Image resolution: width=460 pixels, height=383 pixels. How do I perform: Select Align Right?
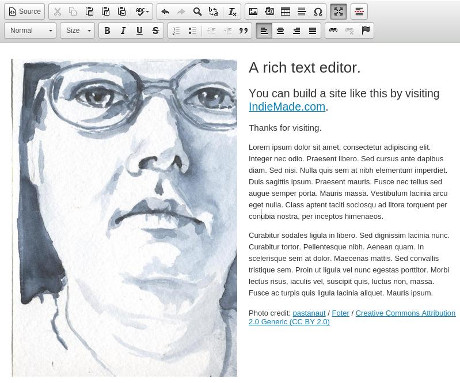click(x=296, y=31)
